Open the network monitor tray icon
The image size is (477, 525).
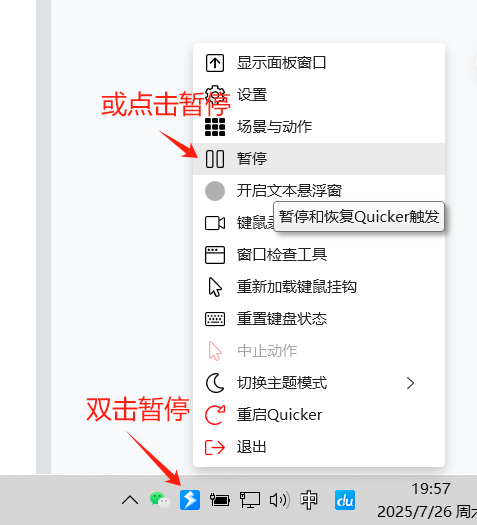(250, 500)
